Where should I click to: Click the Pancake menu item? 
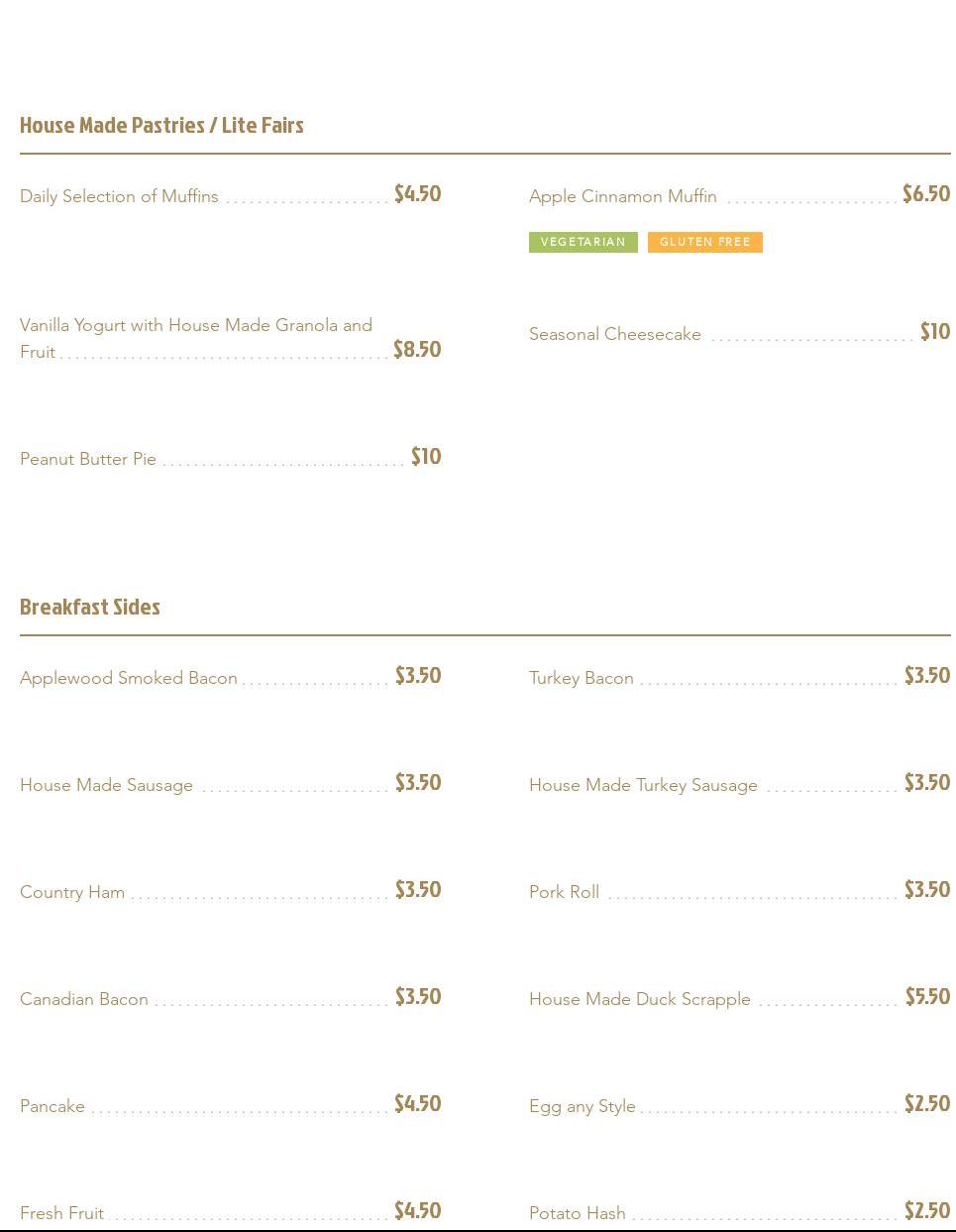point(53,1106)
